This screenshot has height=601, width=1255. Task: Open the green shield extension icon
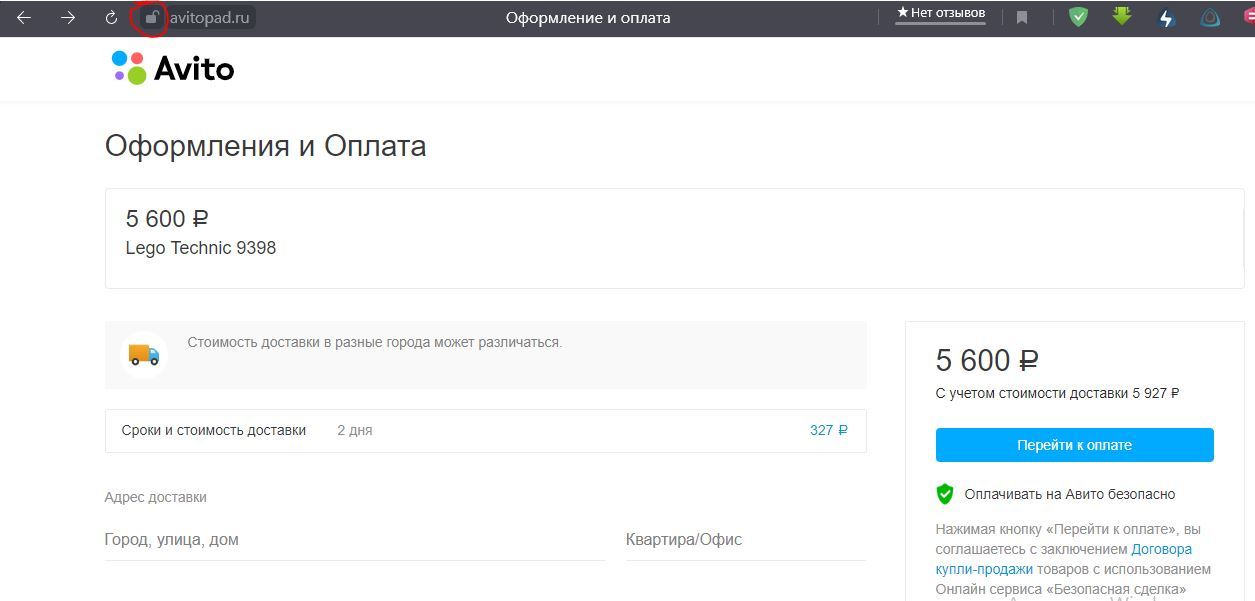[x=1078, y=17]
